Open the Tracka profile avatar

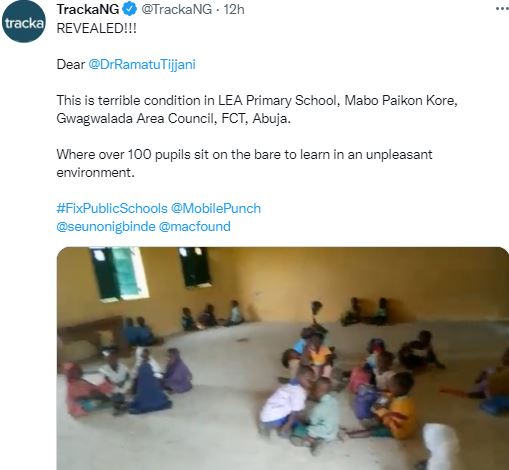coord(23,22)
